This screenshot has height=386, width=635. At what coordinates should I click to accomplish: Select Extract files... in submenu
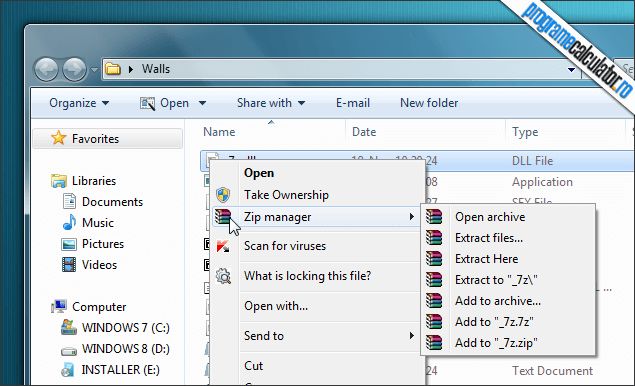point(489,238)
